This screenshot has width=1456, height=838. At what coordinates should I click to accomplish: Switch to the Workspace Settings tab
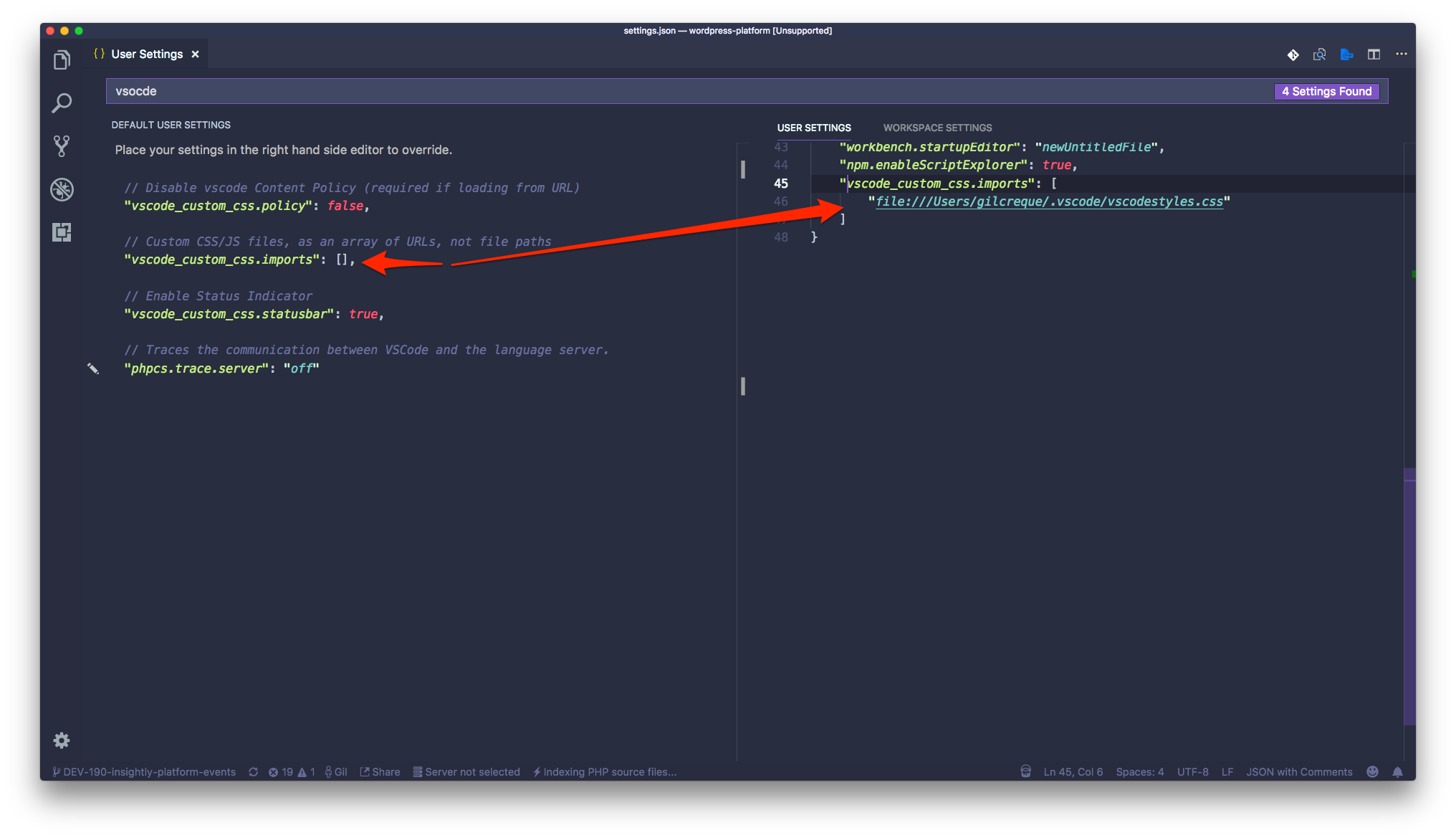click(x=937, y=128)
